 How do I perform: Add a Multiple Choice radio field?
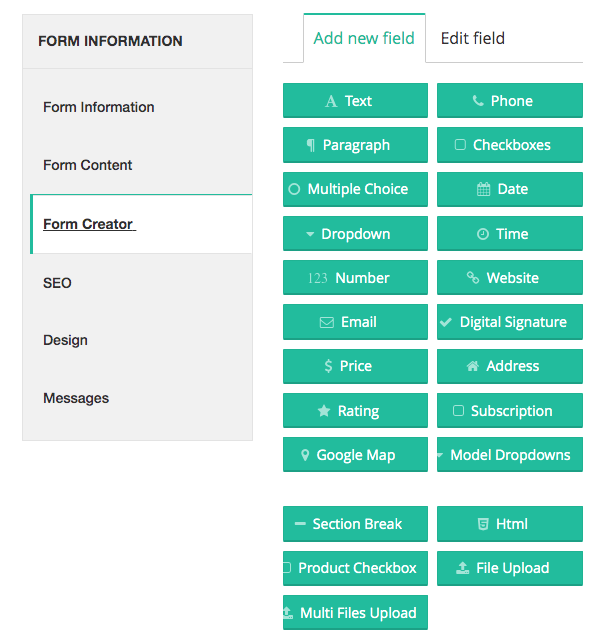(355, 189)
